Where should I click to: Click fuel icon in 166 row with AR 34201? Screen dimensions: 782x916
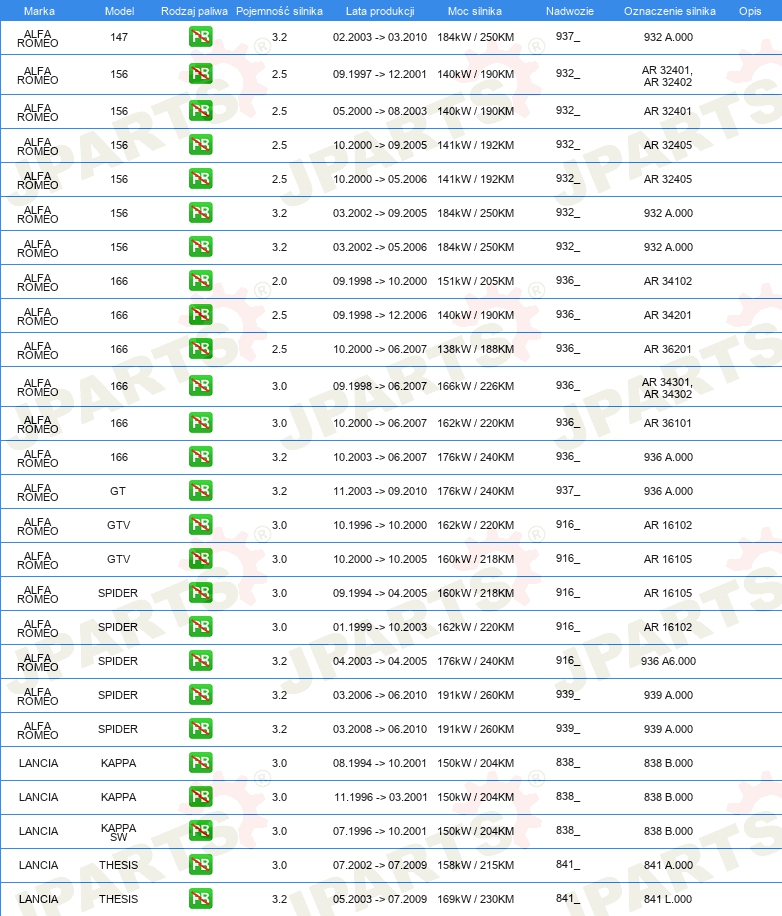click(x=200, y=314)
